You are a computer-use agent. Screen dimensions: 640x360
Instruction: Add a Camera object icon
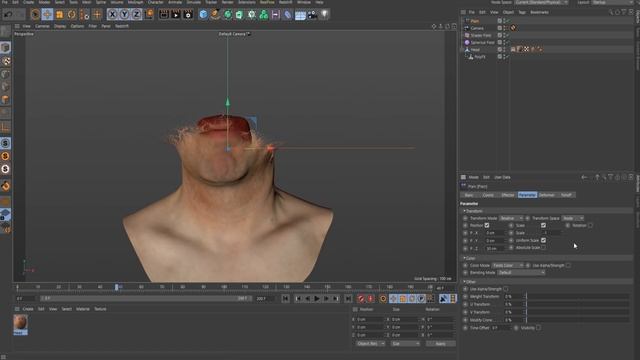(x=312, y=15)
